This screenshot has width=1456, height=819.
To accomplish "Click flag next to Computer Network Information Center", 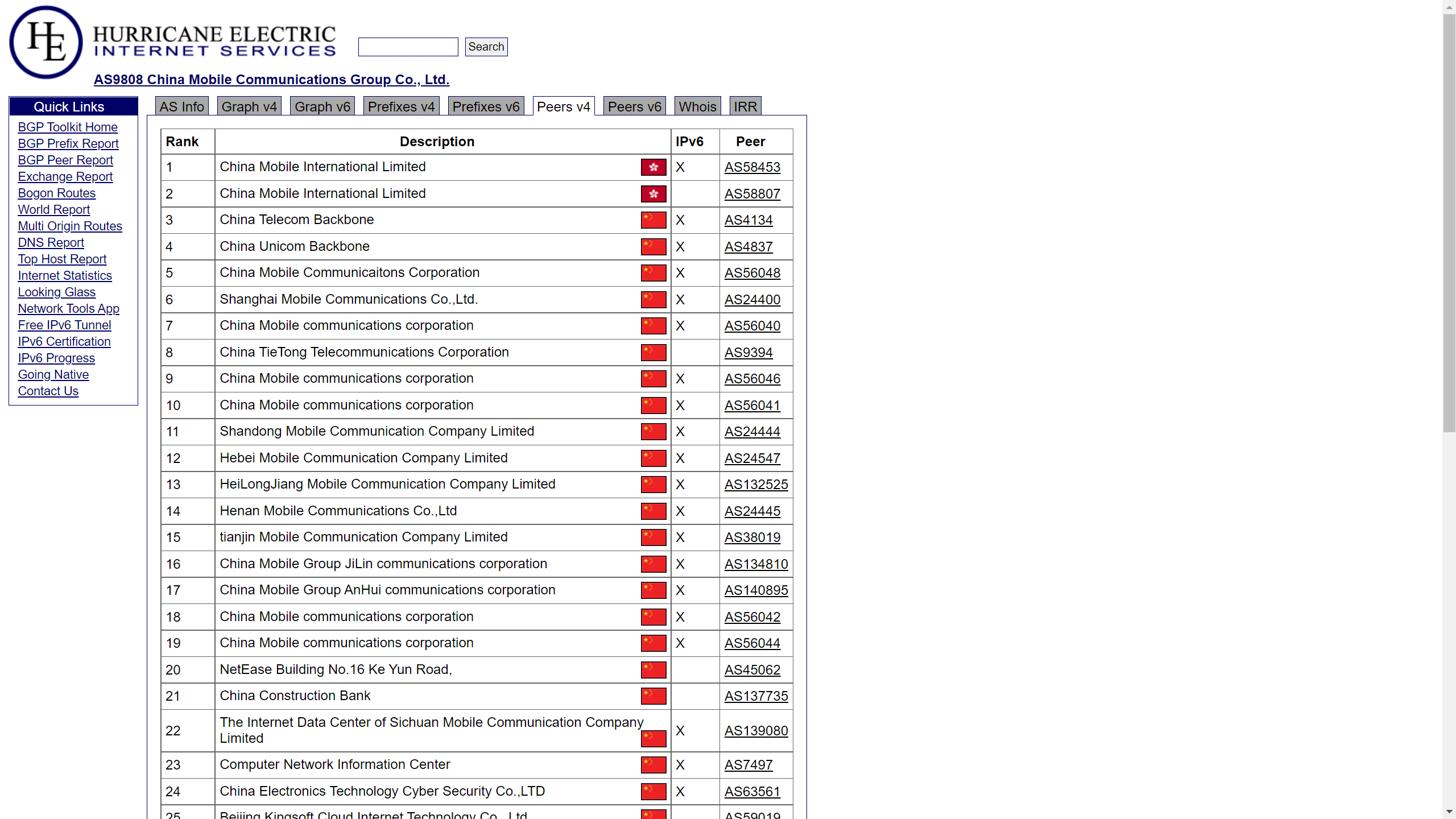I will coord(653,765).
